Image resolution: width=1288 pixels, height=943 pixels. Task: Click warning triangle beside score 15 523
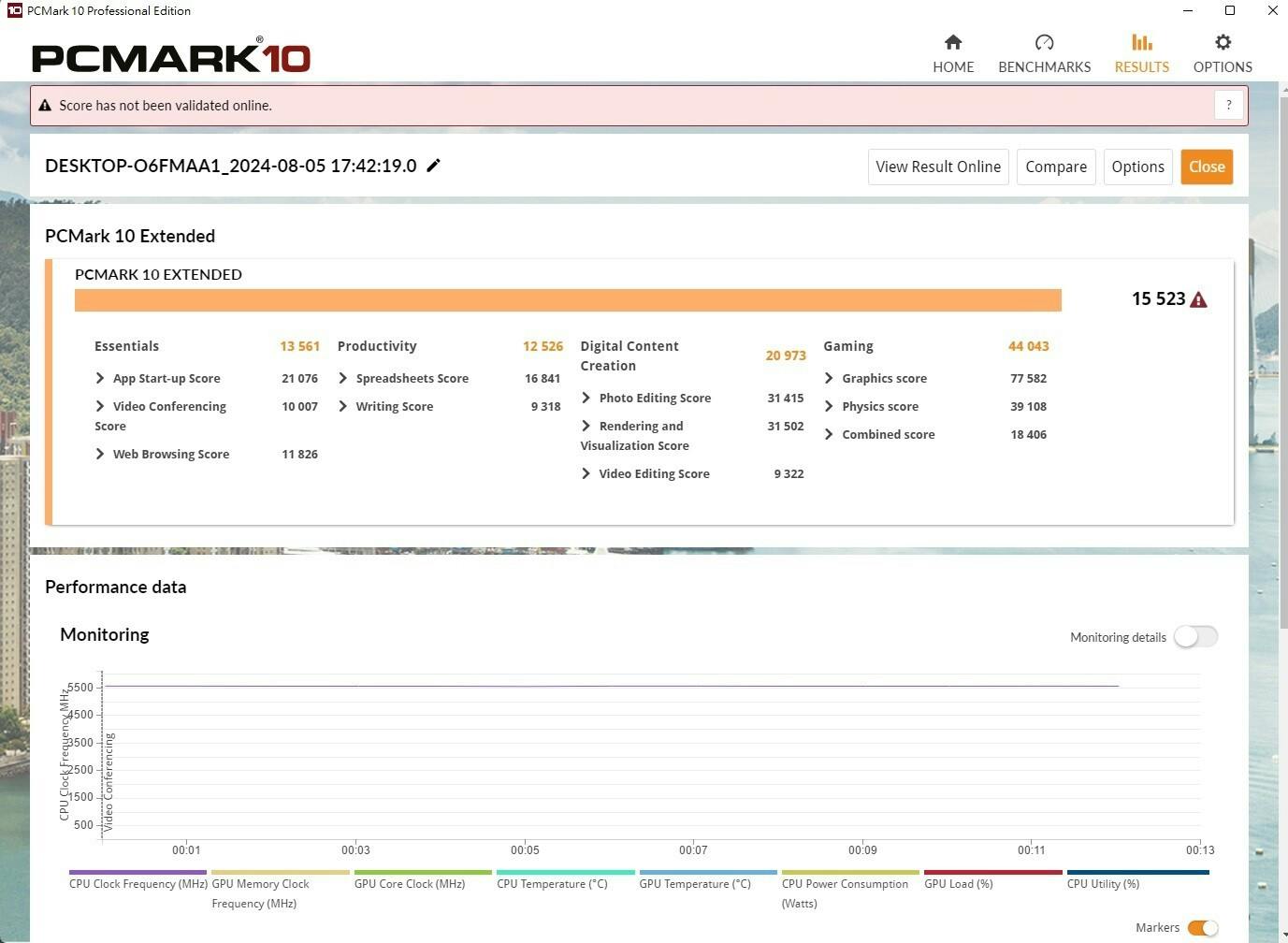click(1198, 299)
